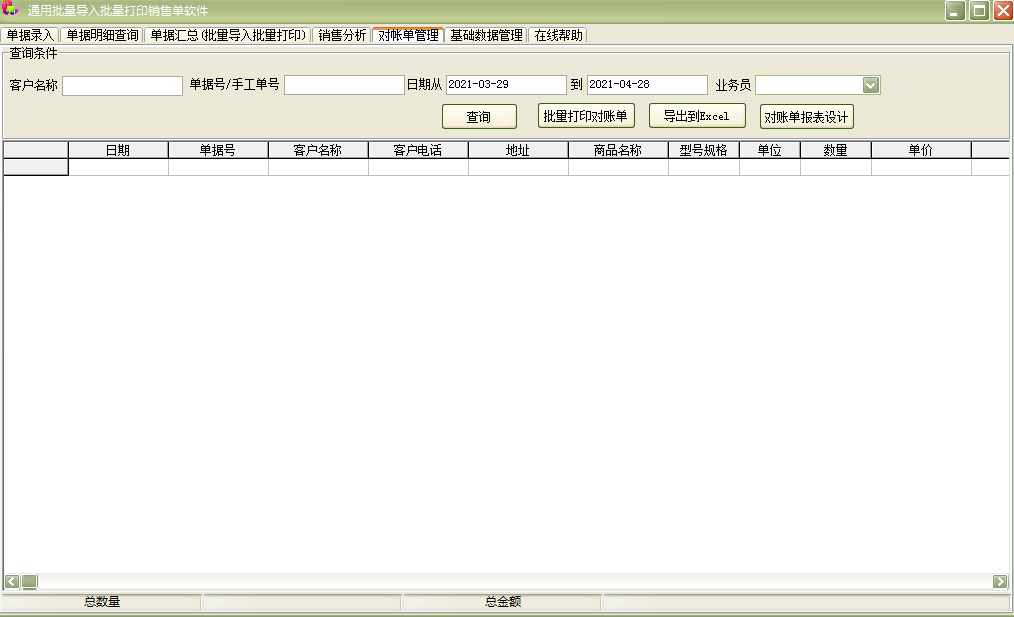Viewport: 1014px width, 617px height.
Task: Click the 地址 column header
Action: 518,150
